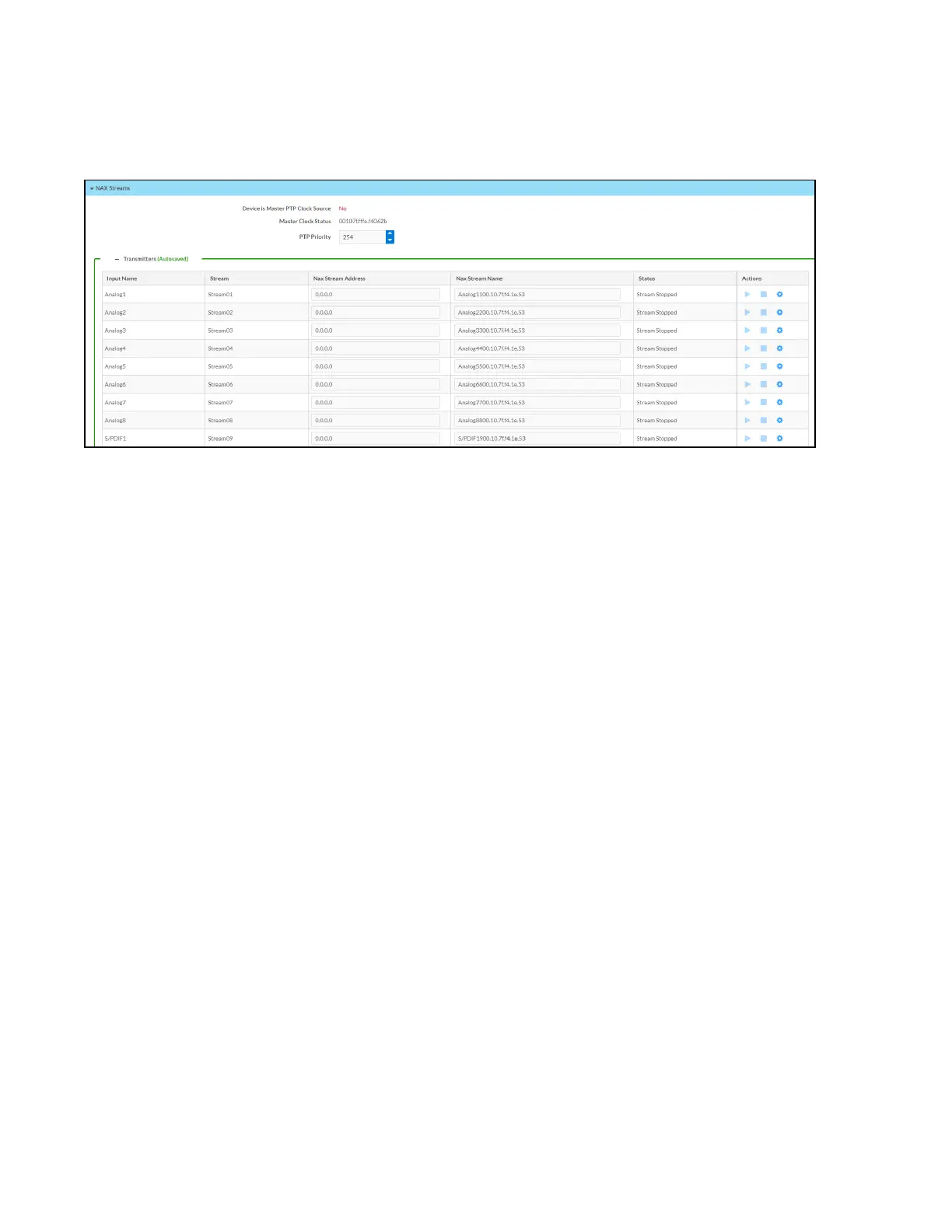
Task: Open settings gear for S/PDIF1
Action: (x=779, y=439)
